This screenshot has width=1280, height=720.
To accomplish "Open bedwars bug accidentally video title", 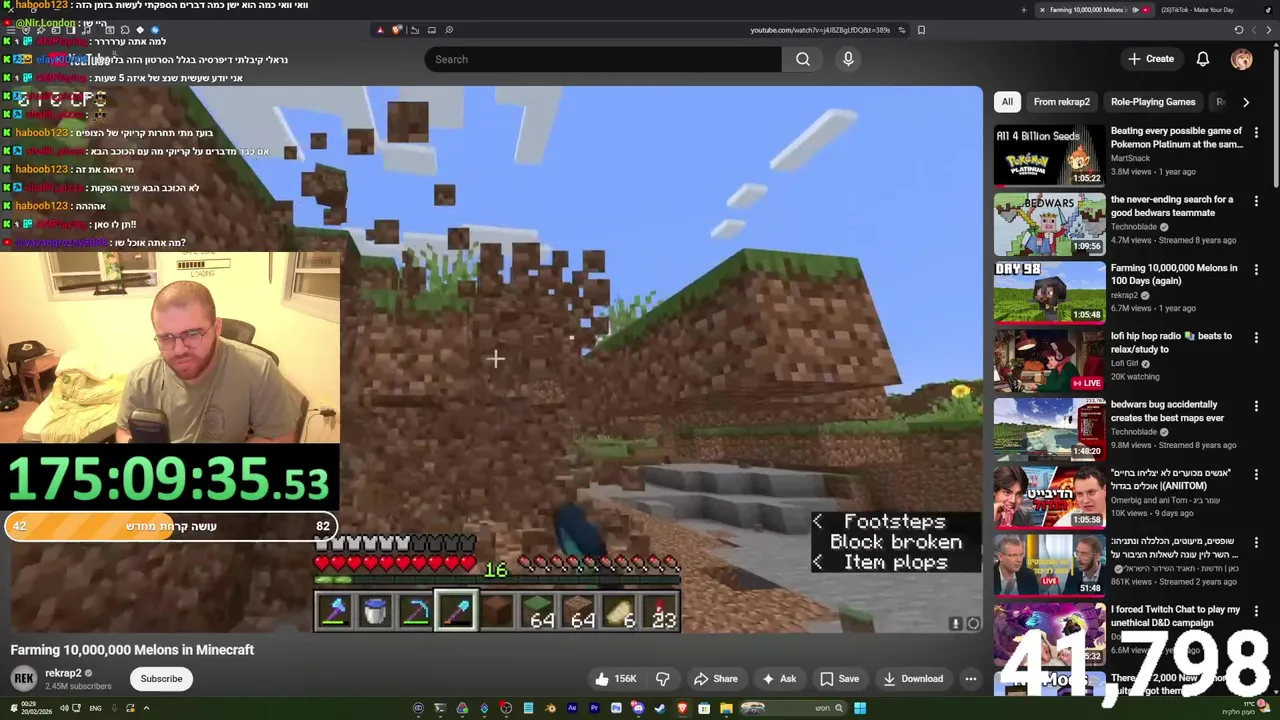I will (x=1167, y=411).
